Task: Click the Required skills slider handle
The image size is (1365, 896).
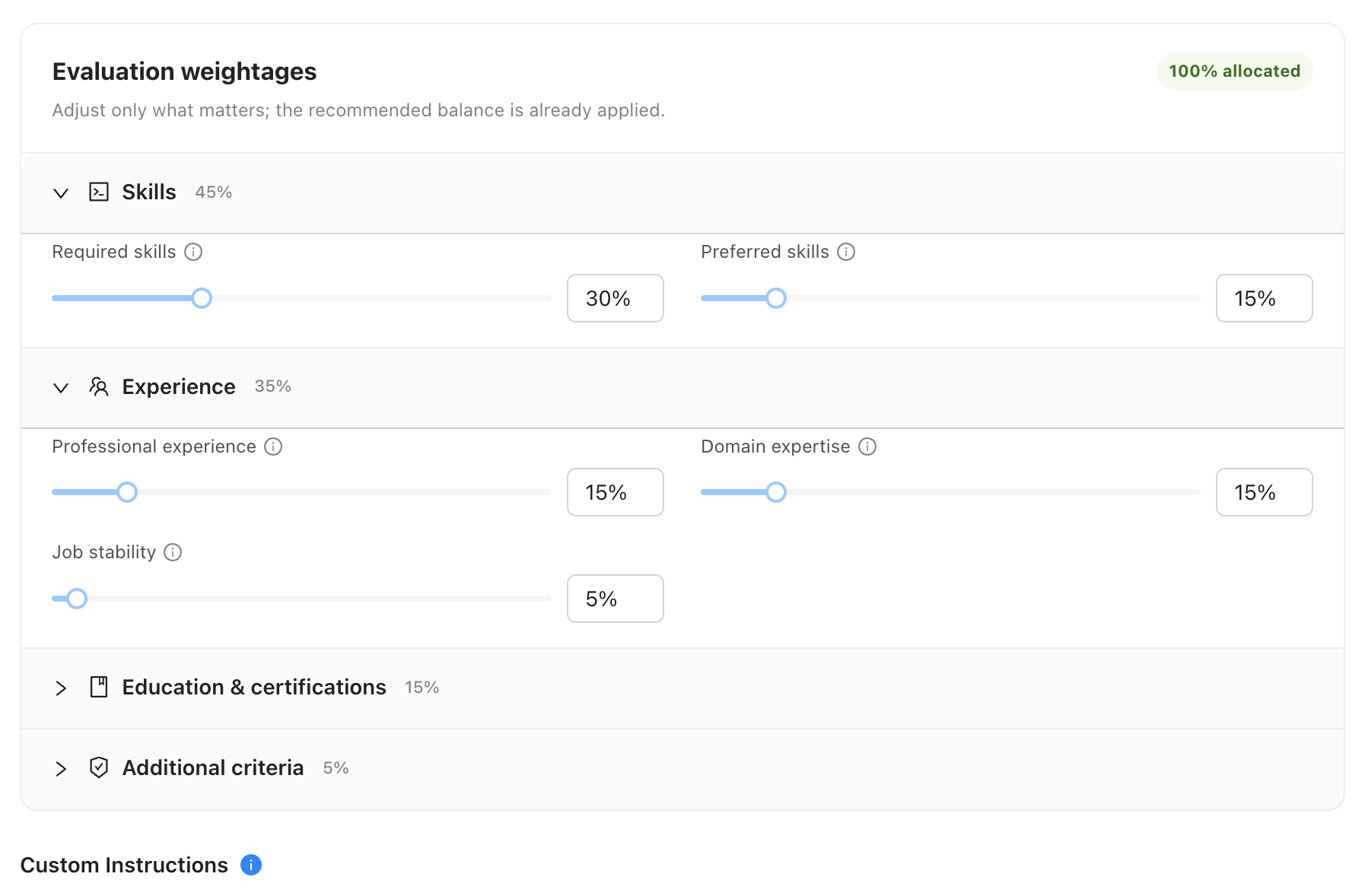Action: pos(202,298)
